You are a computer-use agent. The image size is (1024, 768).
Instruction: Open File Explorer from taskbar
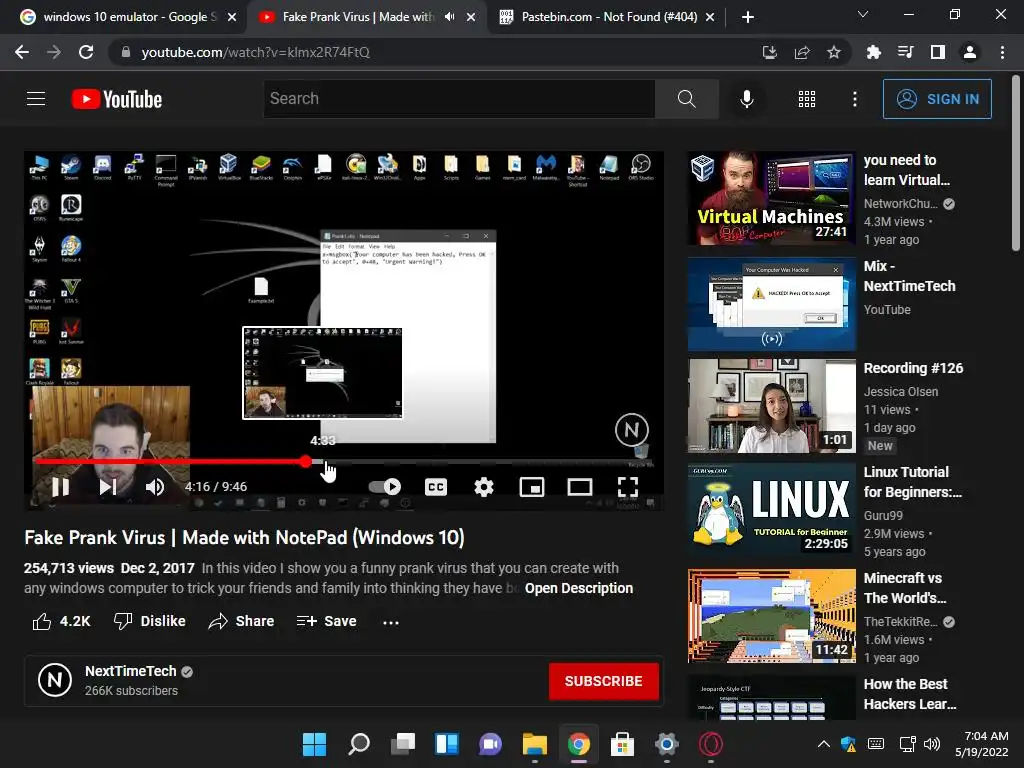tap(535, 744)
